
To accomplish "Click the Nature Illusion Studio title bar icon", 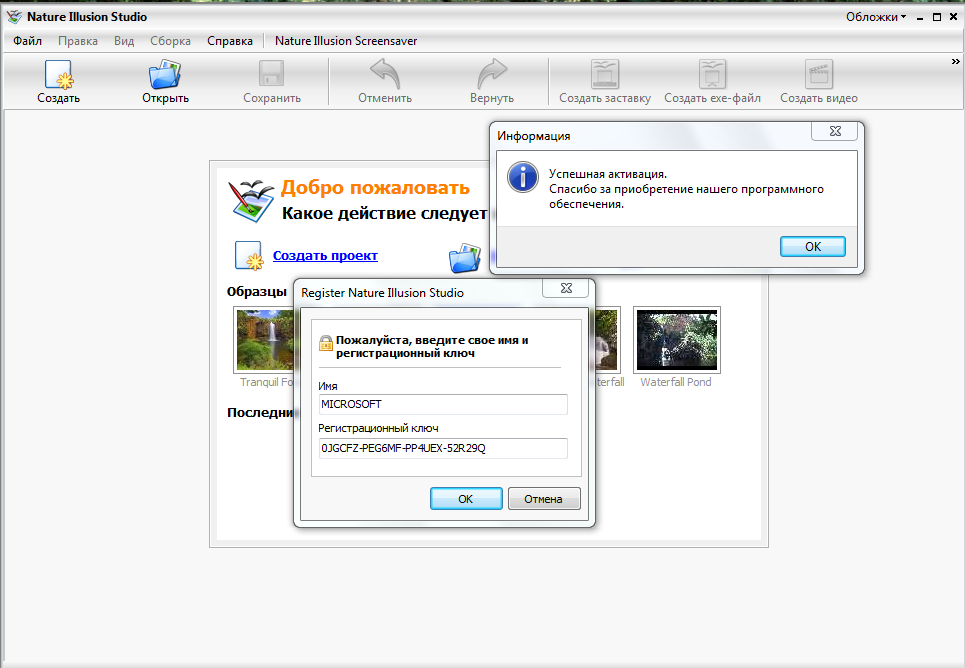I will pos(14,17).
